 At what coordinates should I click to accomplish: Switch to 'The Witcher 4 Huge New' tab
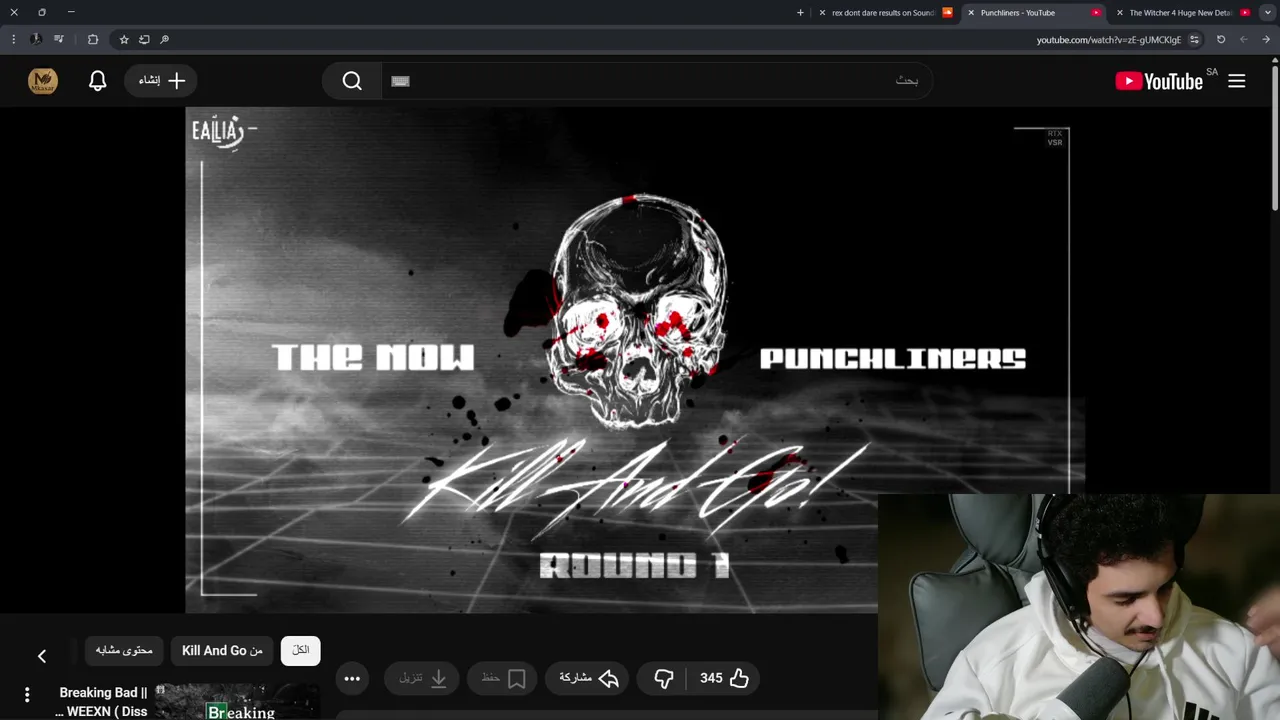point(1180,13)
